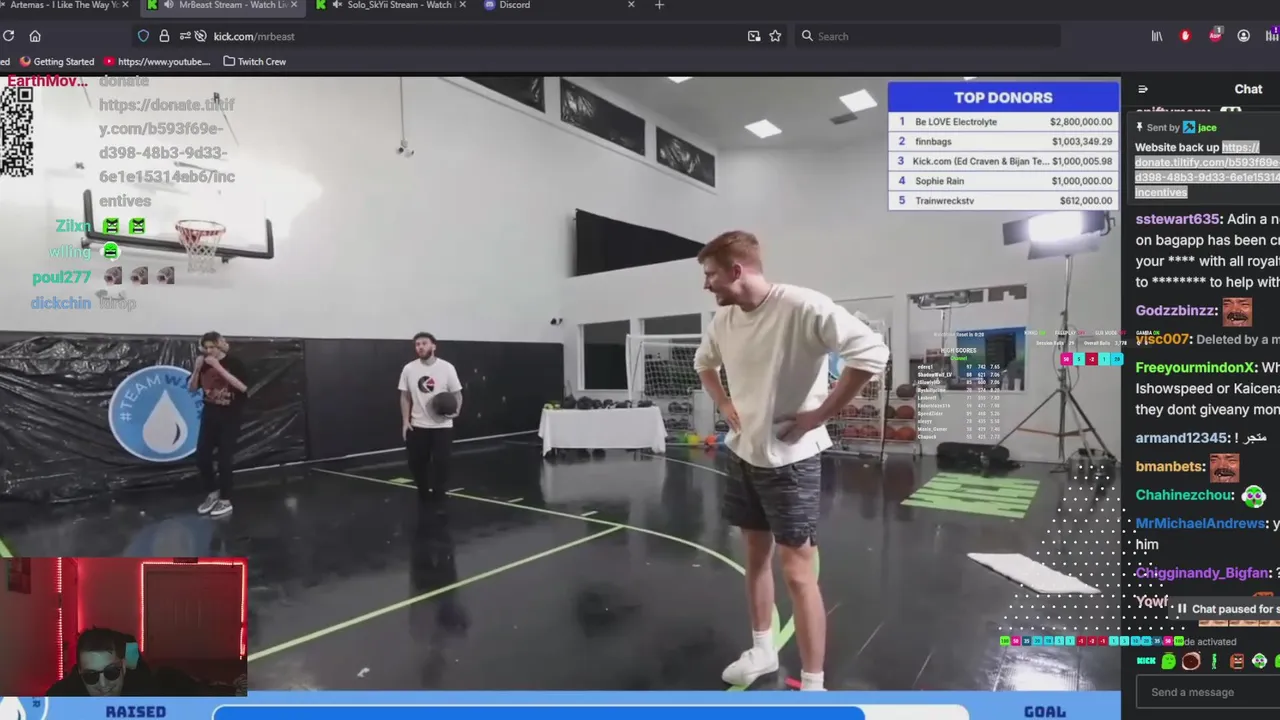The width and height of the screenshot is (1280, 720).
Task: Close the Discord tab
Action: click(x=631, y=5)
